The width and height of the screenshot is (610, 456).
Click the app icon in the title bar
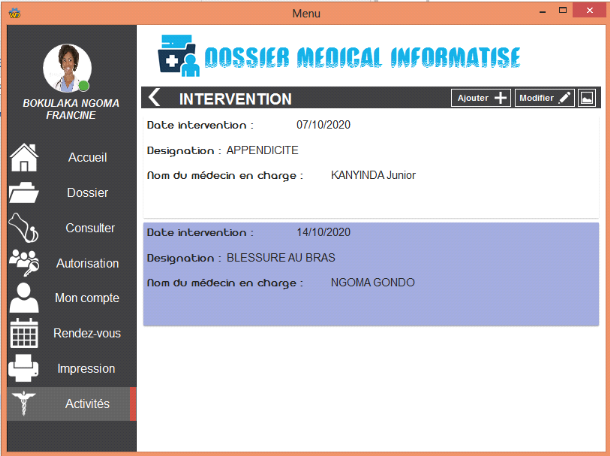tap(15, 14)
